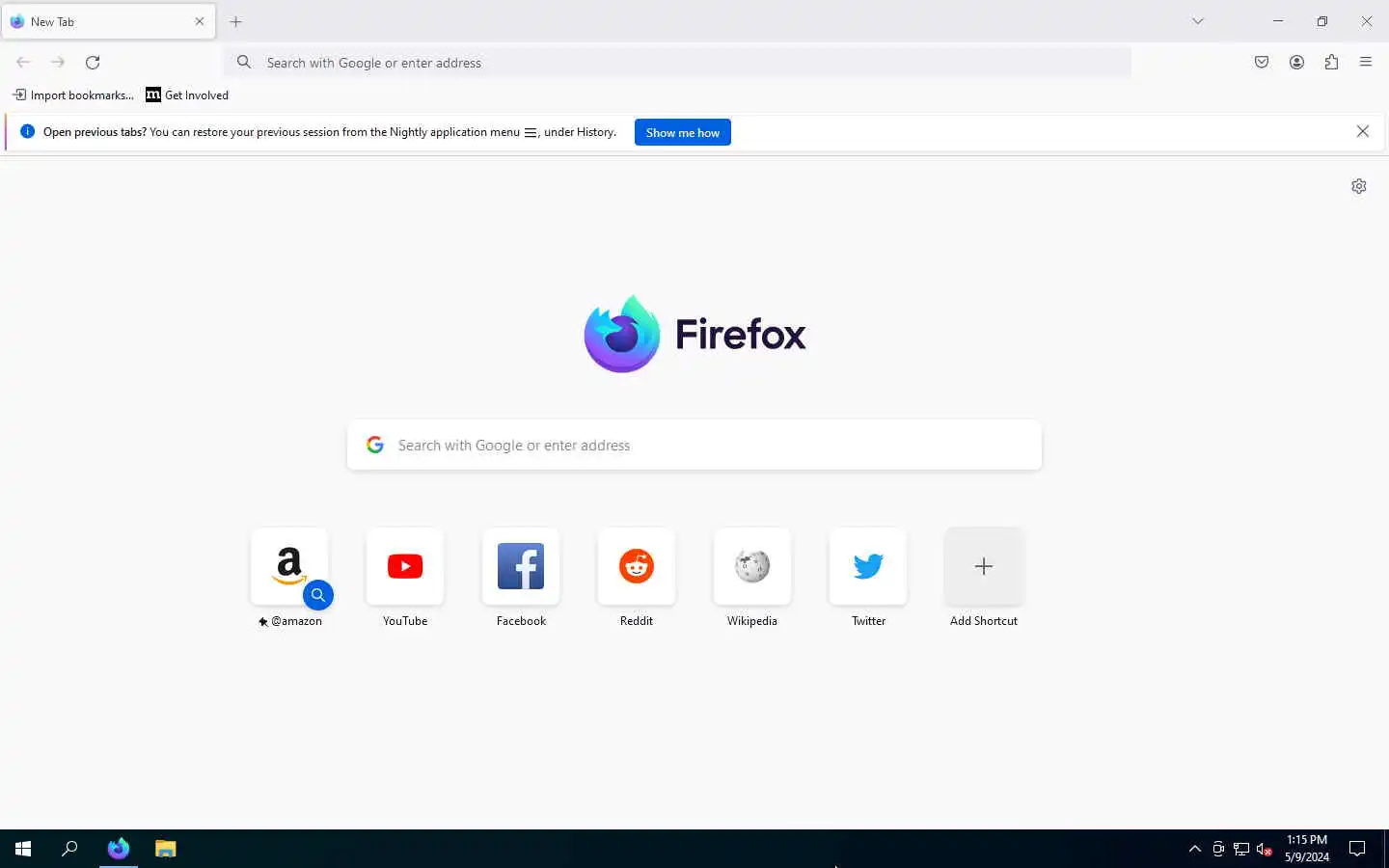1389x868 pixels.
Task: Show hidden system tray icons
Action: 1195,849
